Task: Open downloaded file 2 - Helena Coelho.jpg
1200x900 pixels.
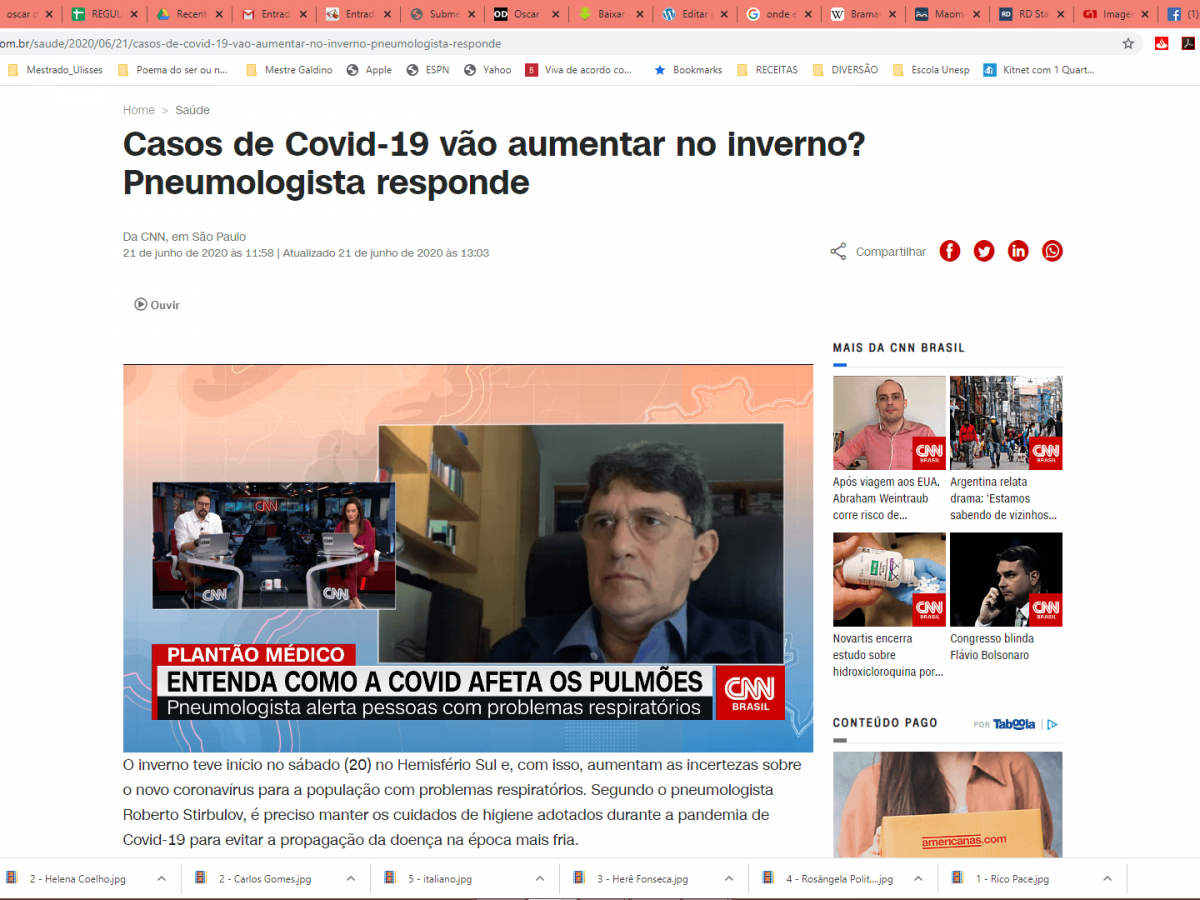Action: pyautogui.click(x=77, y=879)
